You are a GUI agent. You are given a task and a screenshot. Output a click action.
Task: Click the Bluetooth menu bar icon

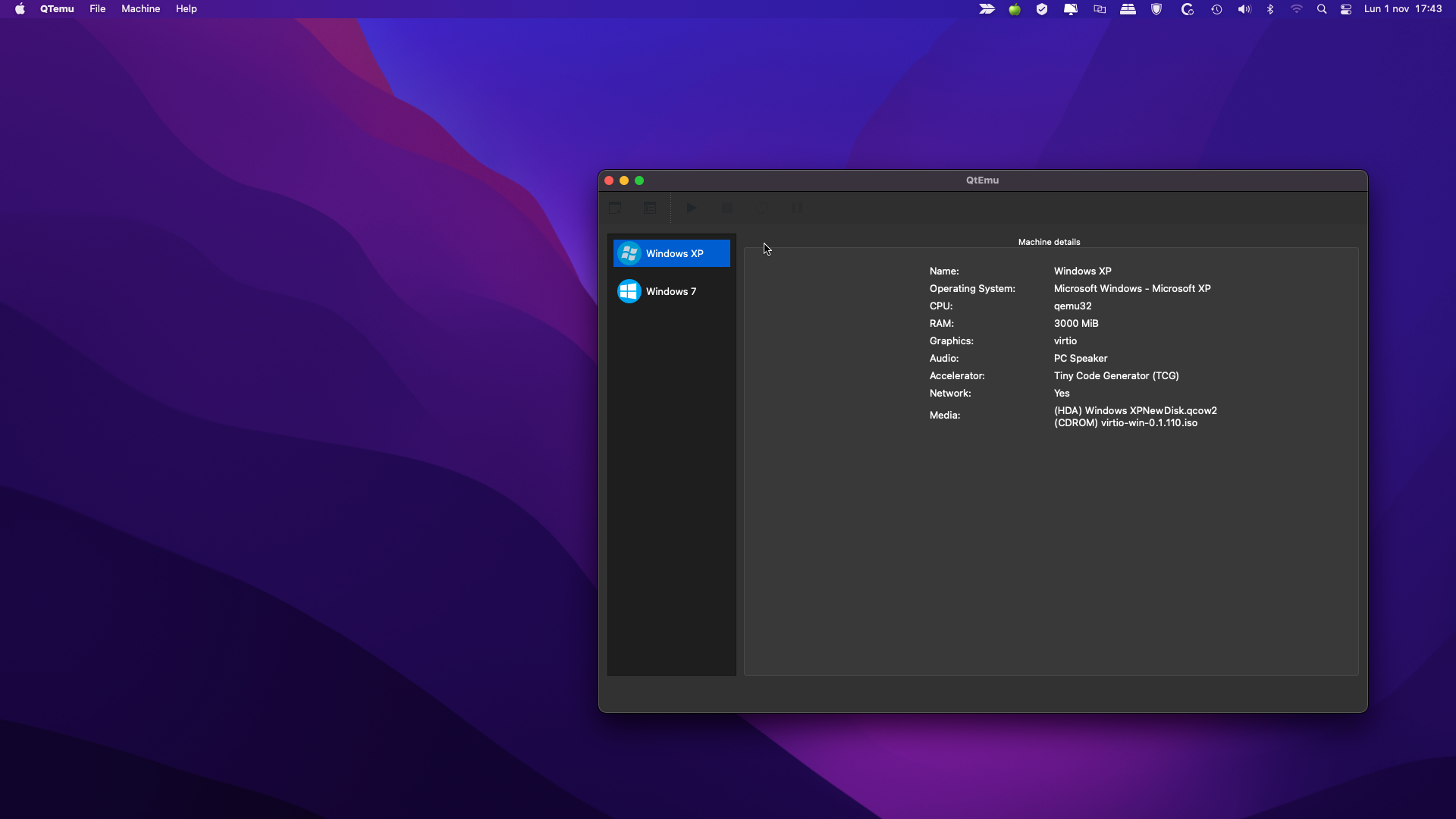pyautogui.click(x=1270, y=9)
